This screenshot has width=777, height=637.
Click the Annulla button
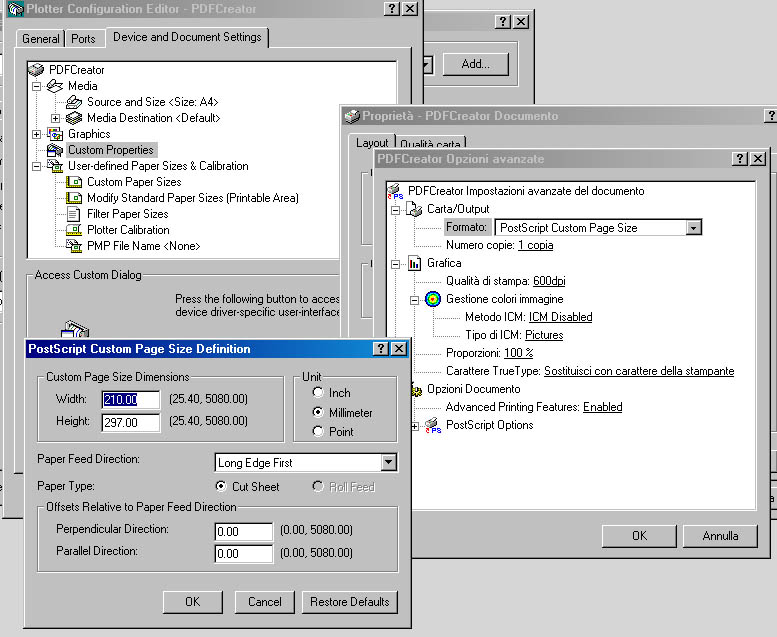(x=720, y=536)
